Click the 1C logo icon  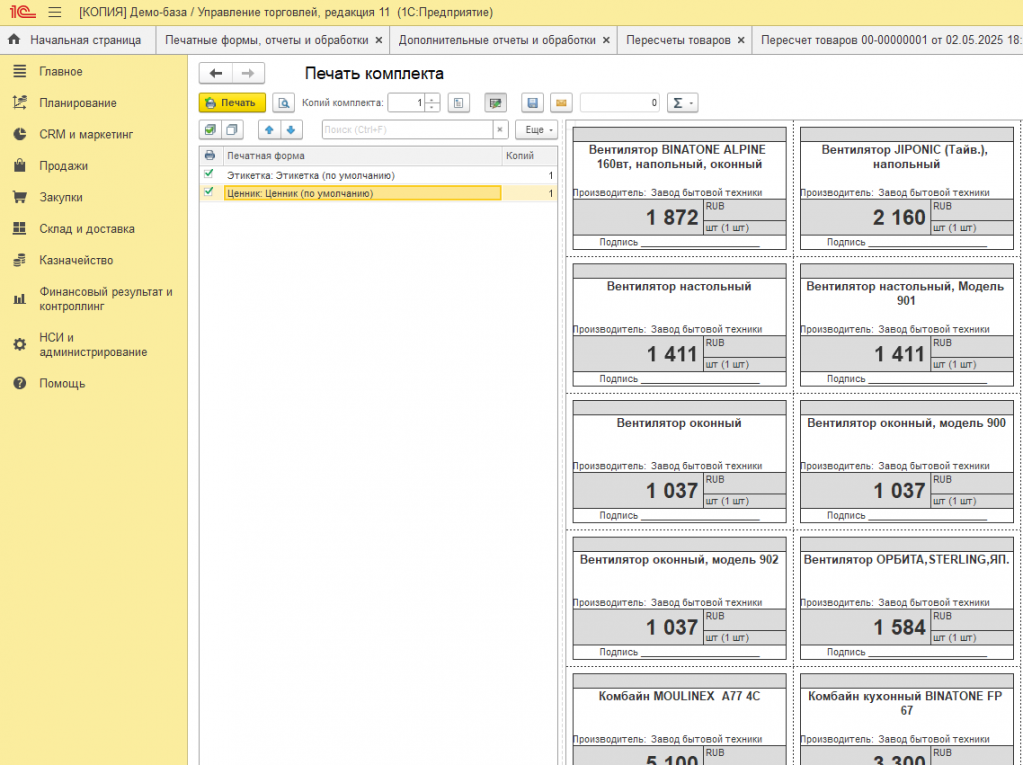tap(22, 12)
